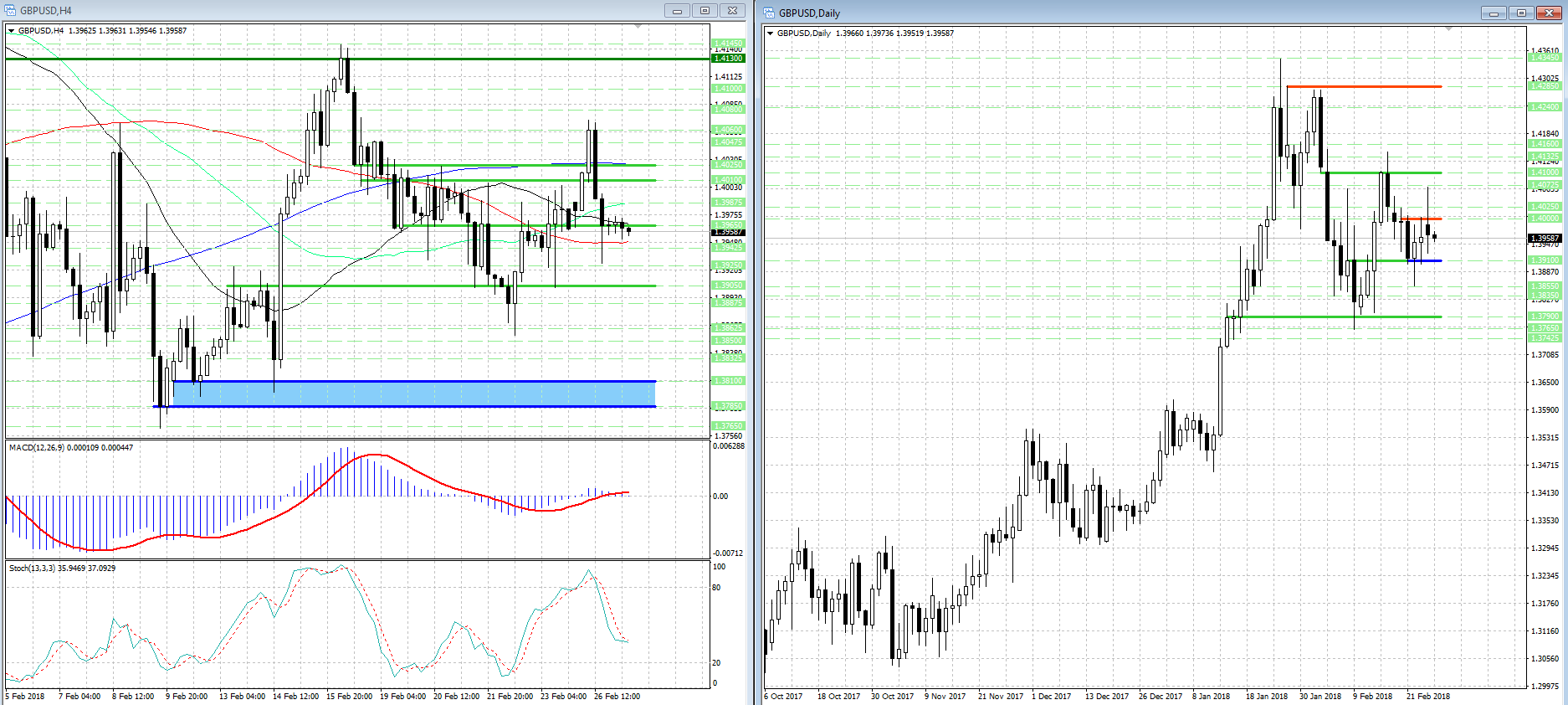Click the '5 Feb 2018' date on H4 time axis
Screen dimensions: 1568x705
point(25,697)
